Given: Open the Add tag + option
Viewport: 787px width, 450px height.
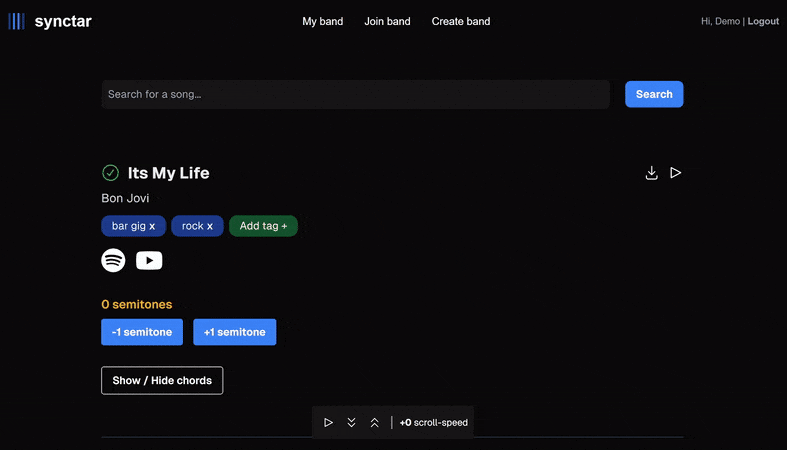Looking at the screenshot, I should tap(263, 226).
